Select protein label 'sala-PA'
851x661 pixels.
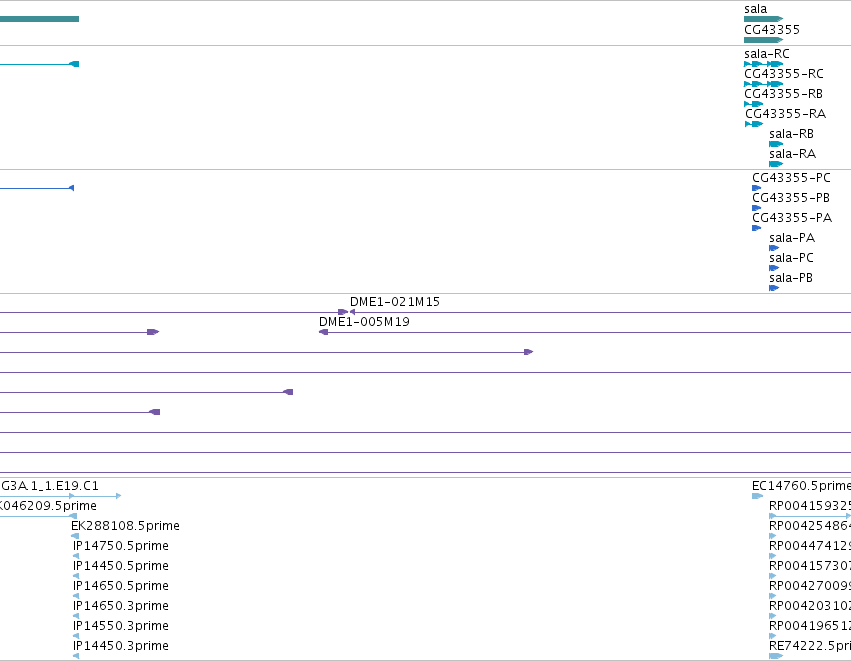792,238
